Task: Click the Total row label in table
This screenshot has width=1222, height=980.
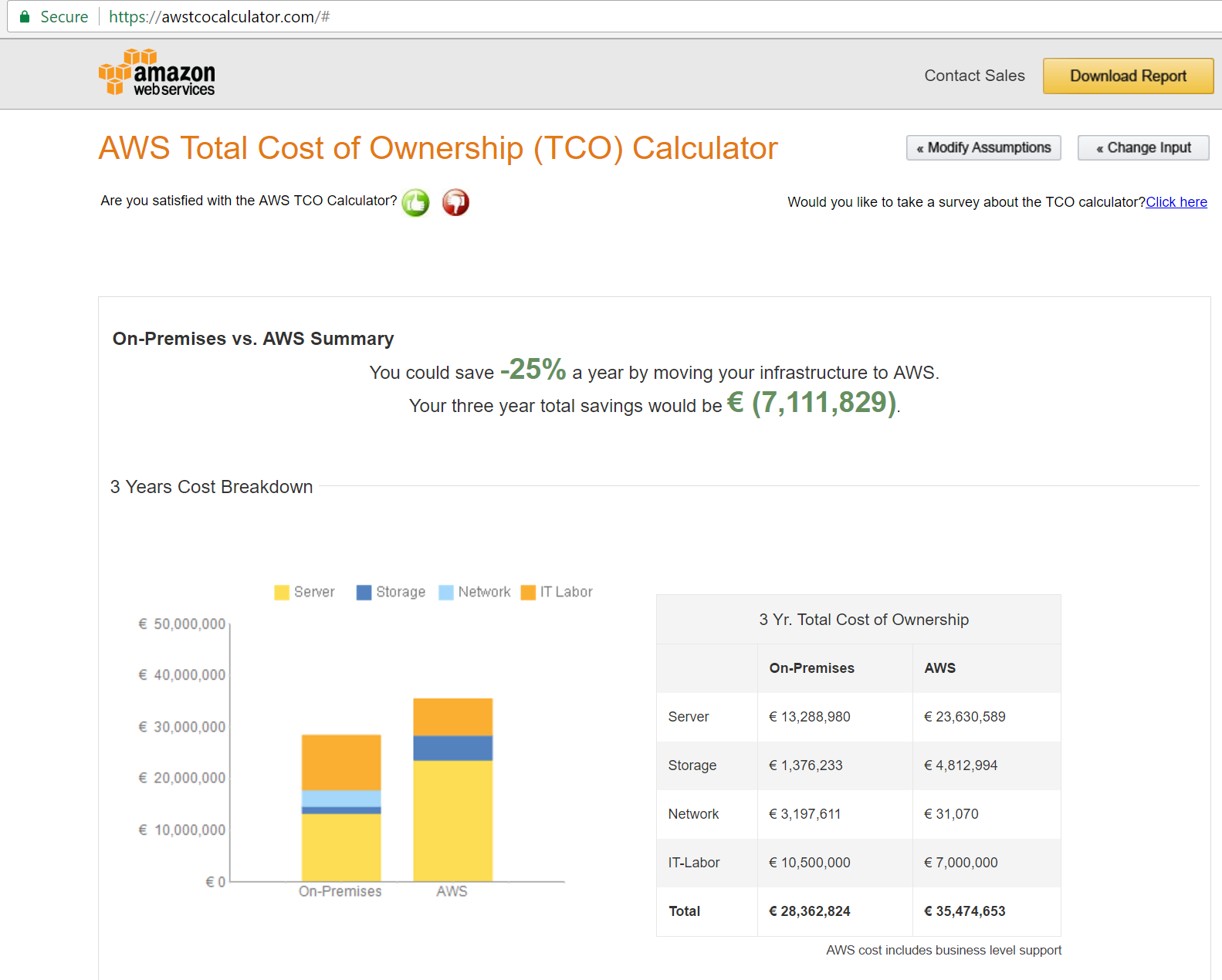Action: [x=684, y=911]
